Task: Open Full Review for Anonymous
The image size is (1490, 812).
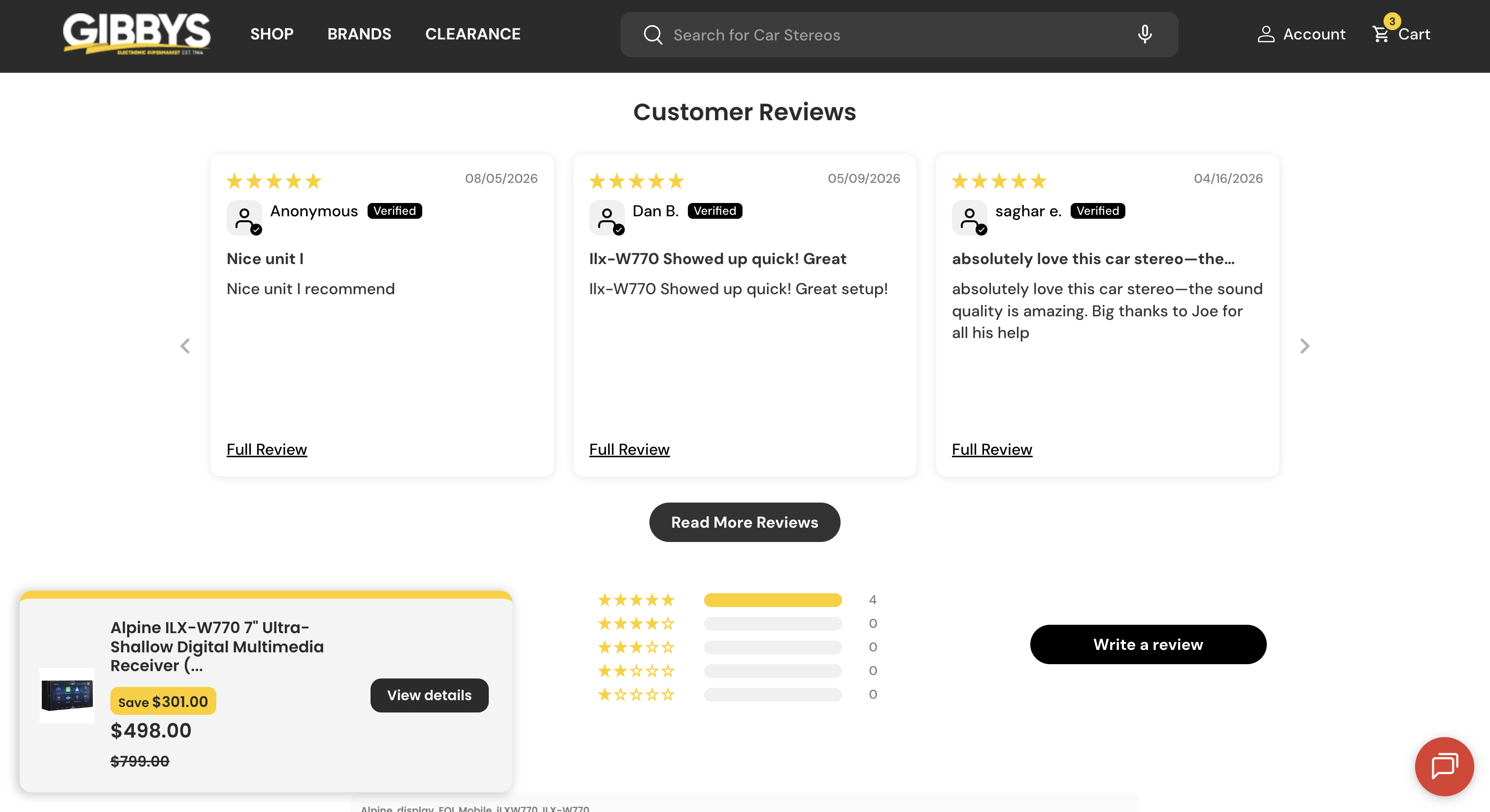Action: (x=267, y=449)
